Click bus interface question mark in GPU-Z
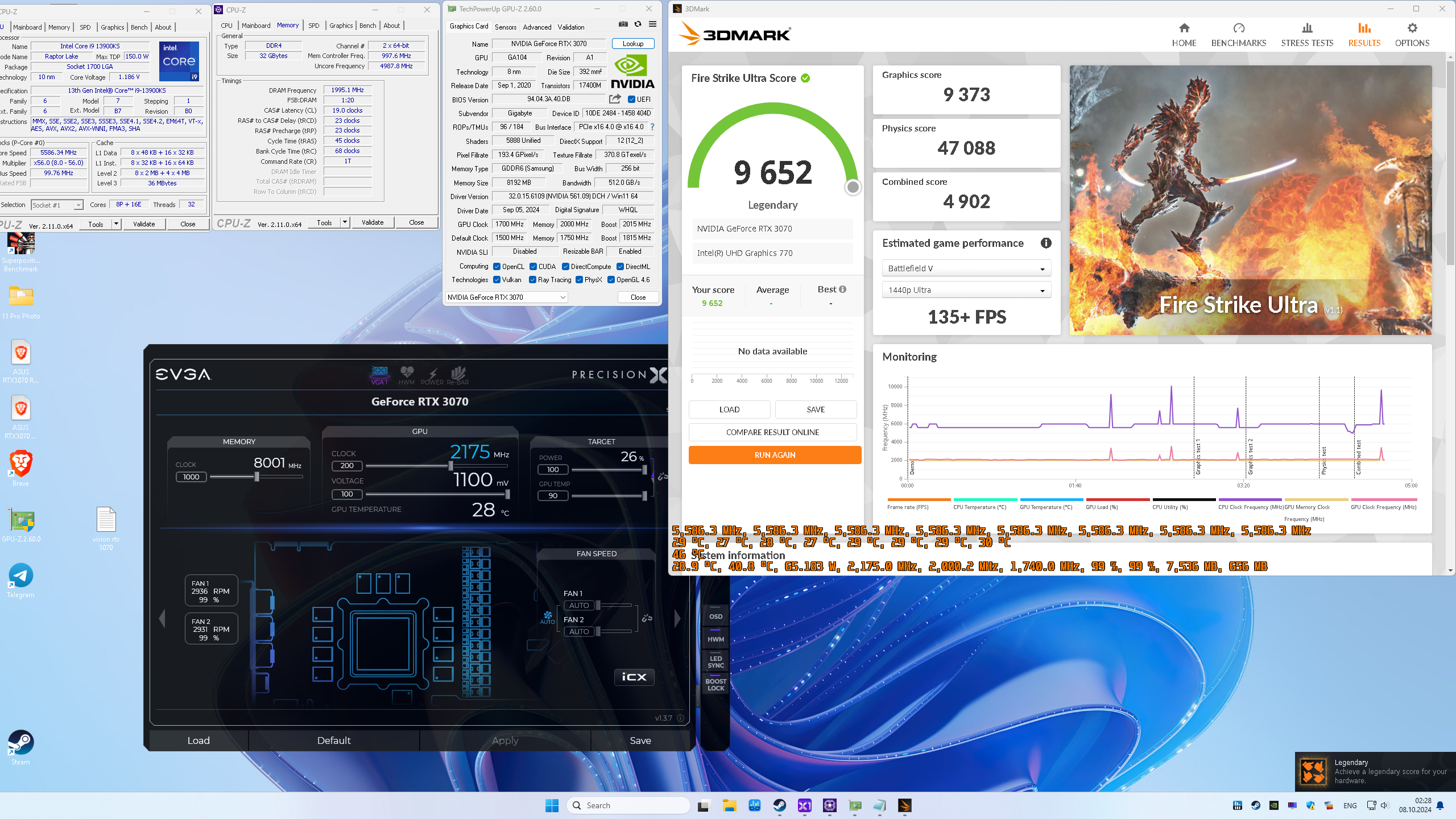 652,127
